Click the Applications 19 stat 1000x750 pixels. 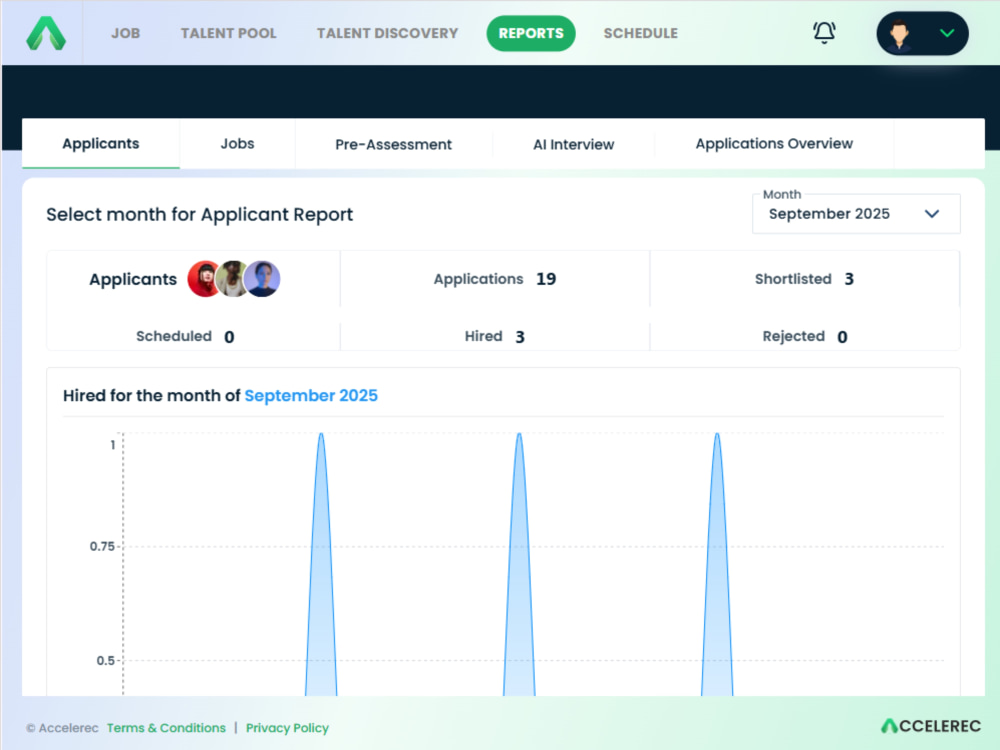click(x=495, y=279)
